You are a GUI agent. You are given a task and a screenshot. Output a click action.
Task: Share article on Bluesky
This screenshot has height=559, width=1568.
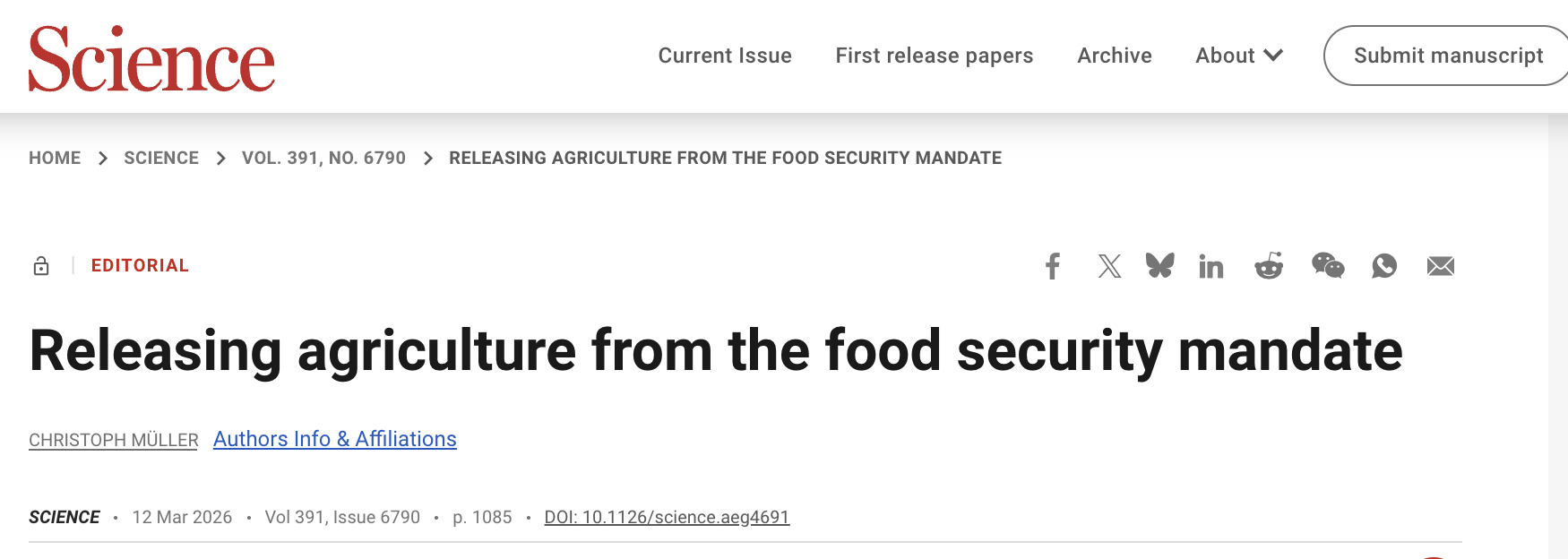coord(1159,266)
